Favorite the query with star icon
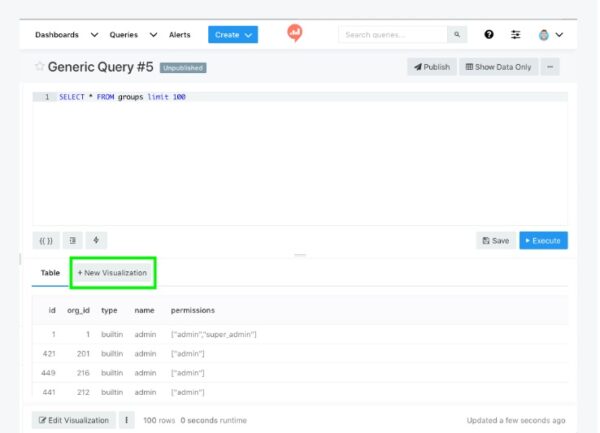 (39, 67)
